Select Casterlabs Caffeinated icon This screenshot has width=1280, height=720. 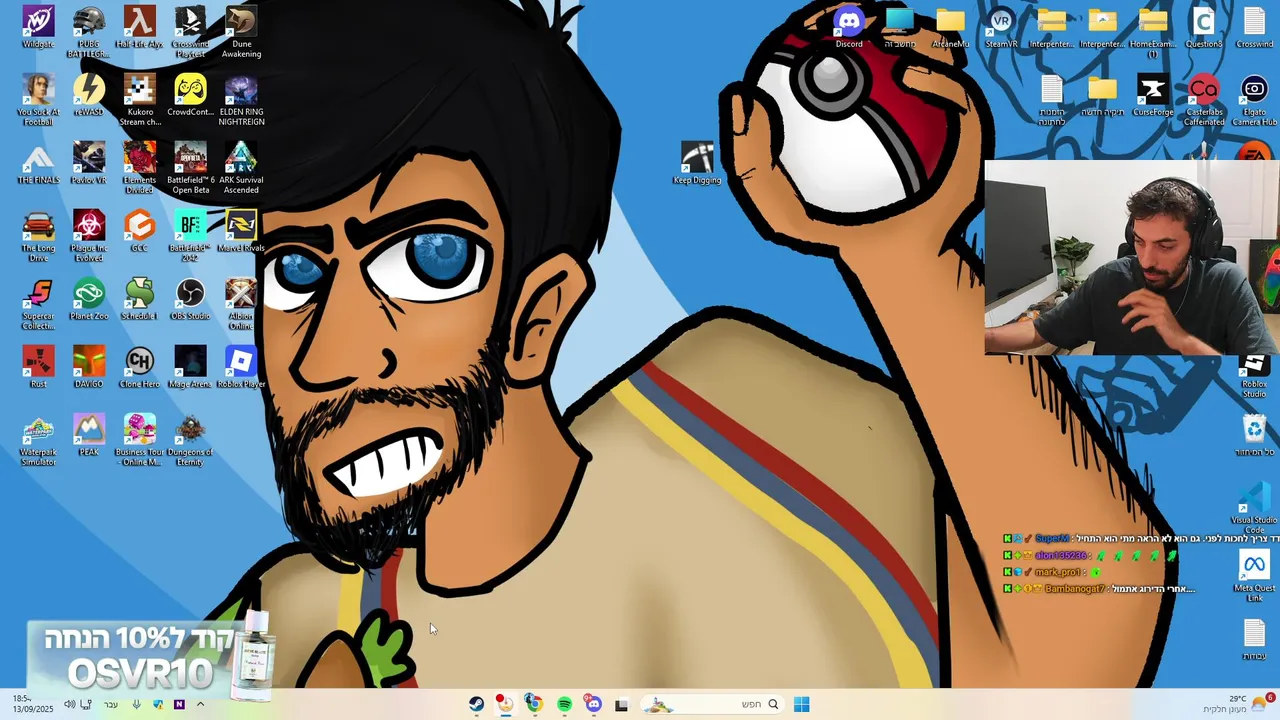(x=1204, y=100)
